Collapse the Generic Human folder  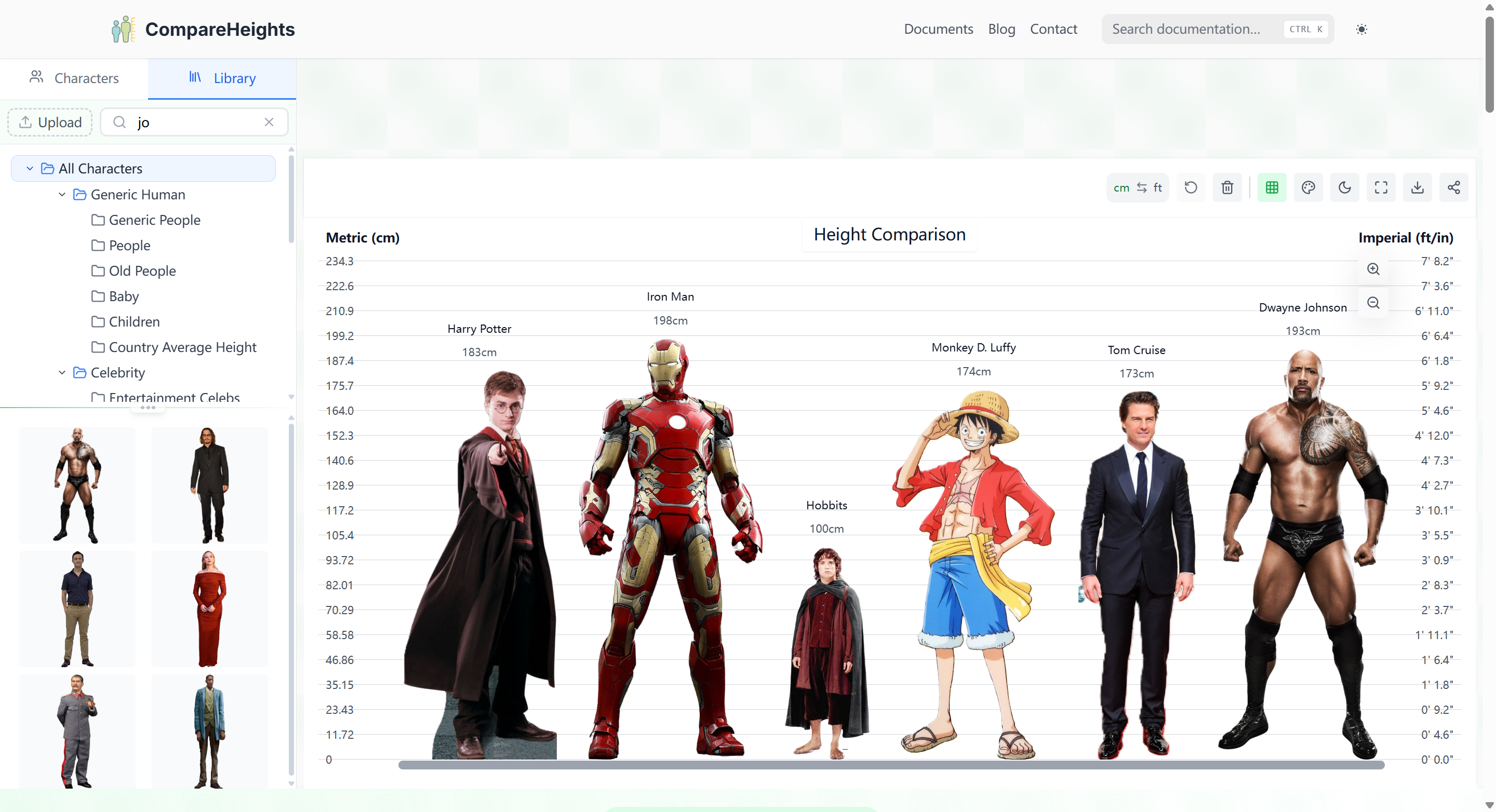point(62,195)
